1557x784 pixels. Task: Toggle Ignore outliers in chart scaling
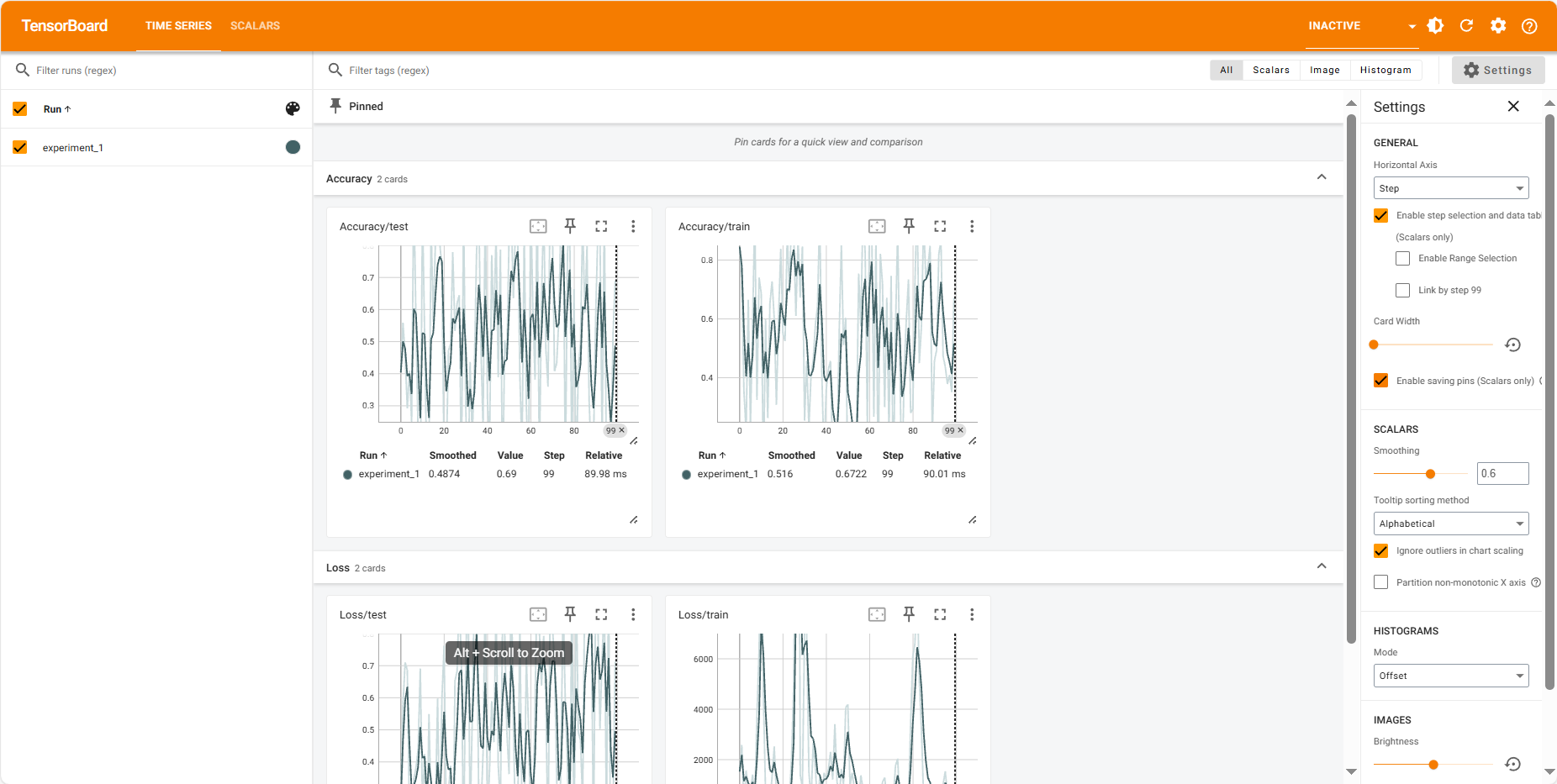click(1380, 550)
